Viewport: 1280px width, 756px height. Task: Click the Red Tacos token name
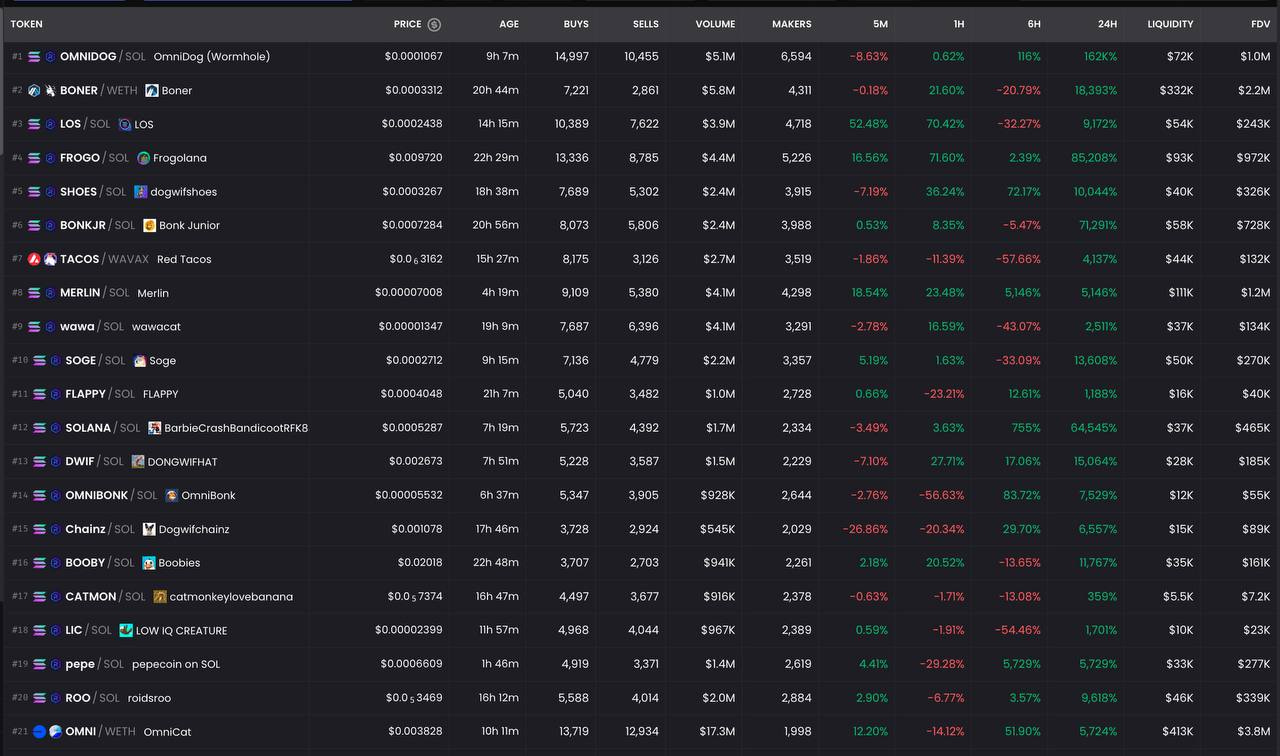184,260
